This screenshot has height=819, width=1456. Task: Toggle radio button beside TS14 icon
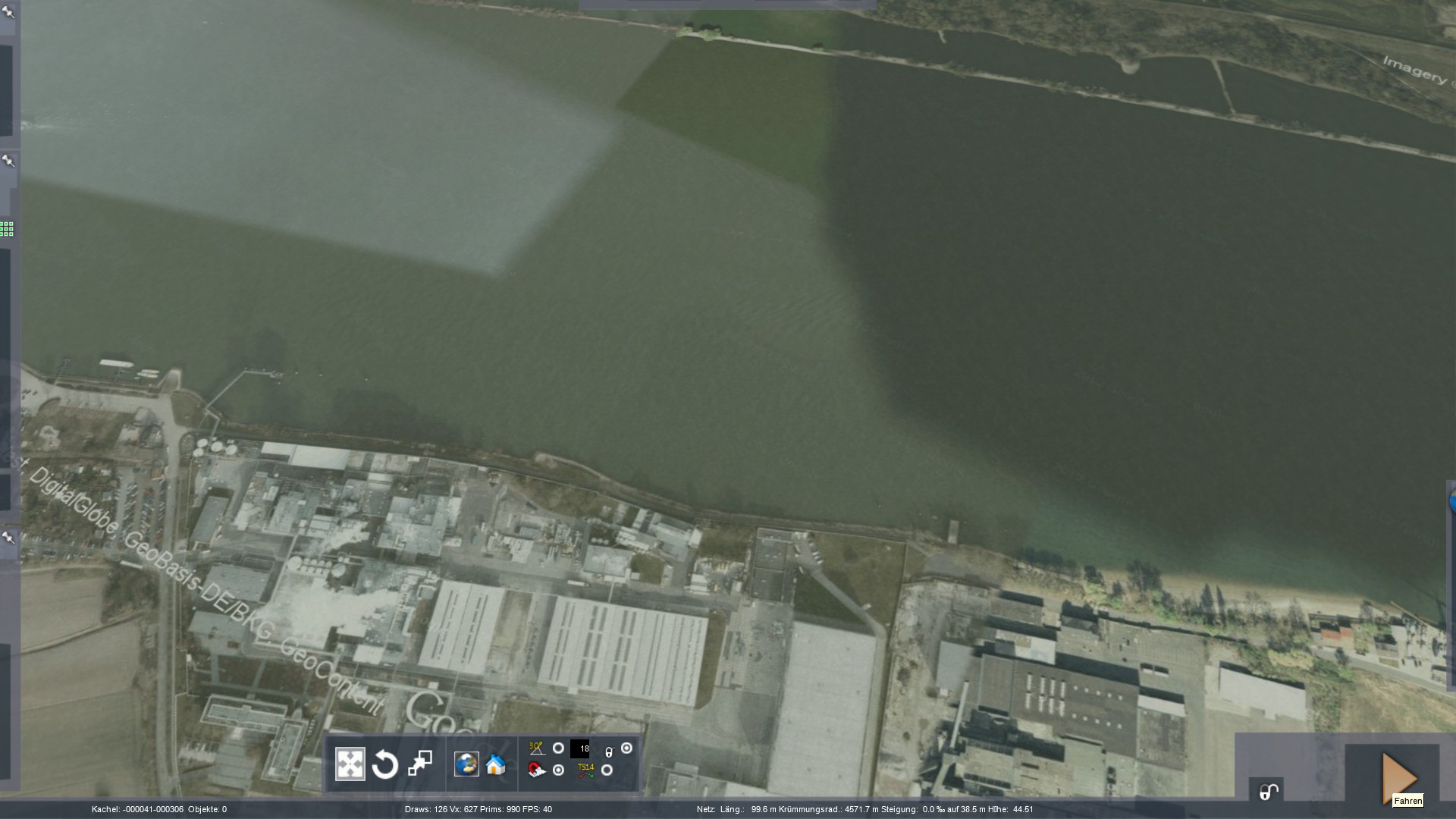pyautogui.click(x=607, y=770)
